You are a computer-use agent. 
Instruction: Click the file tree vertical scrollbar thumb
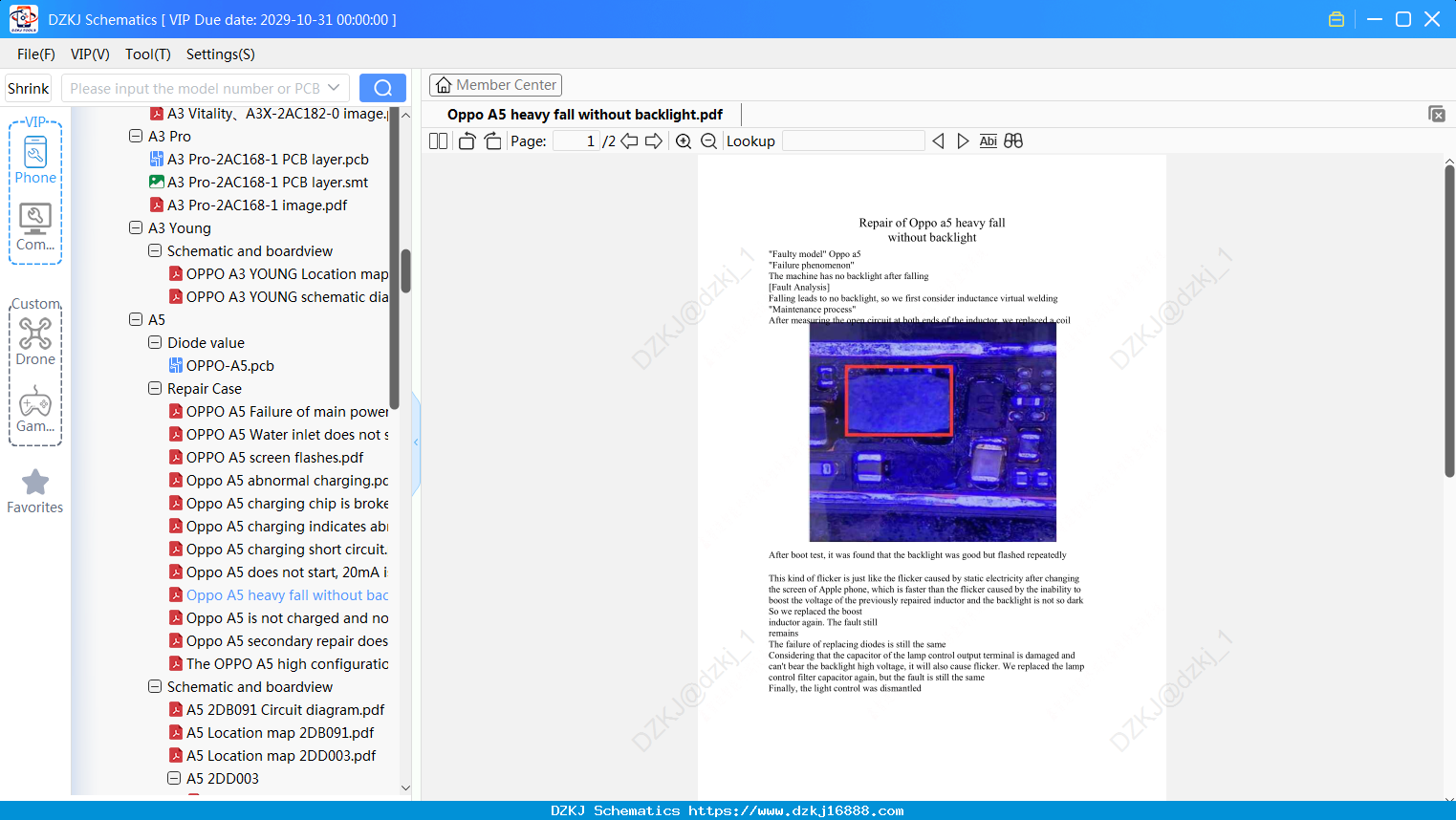pos(405,270)
